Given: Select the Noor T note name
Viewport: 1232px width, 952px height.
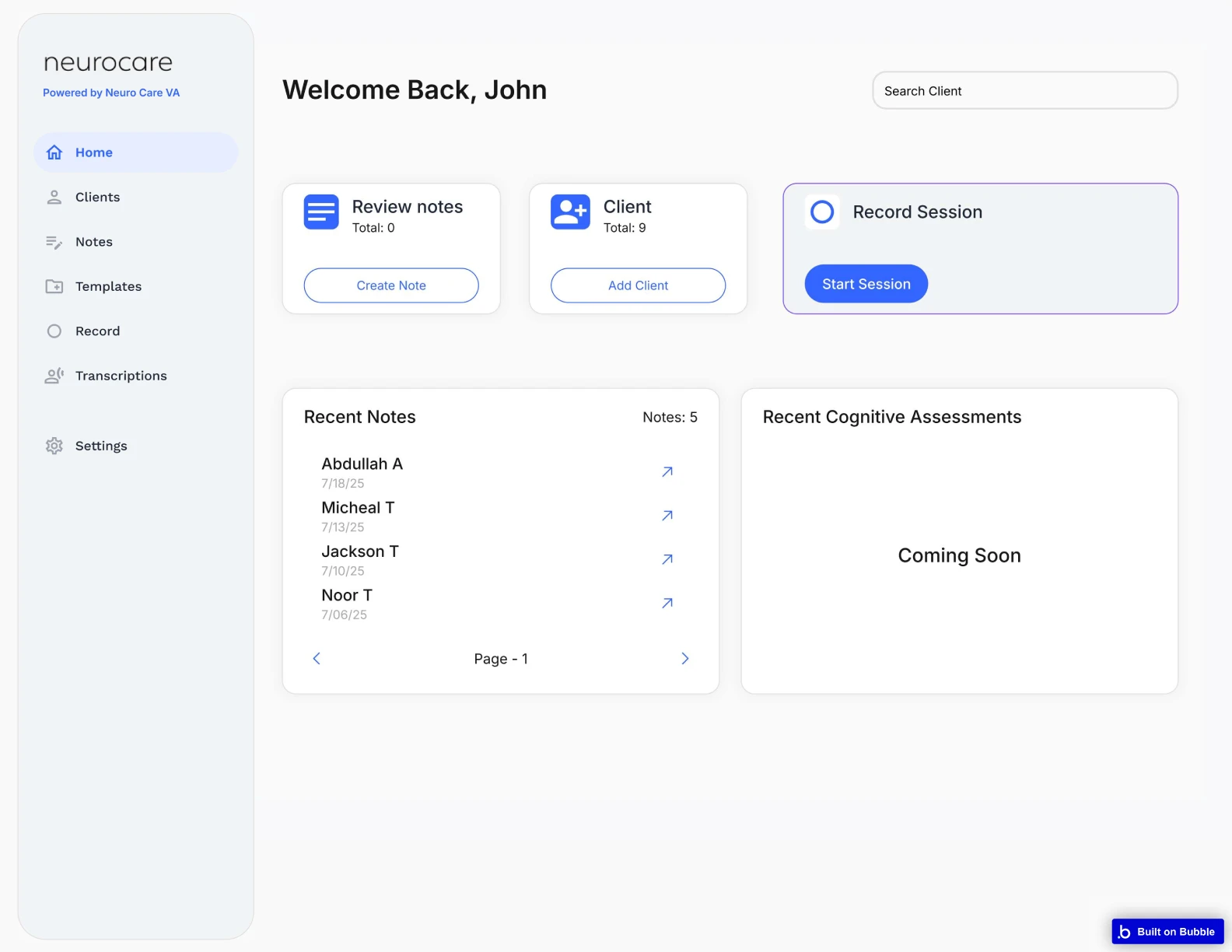Looking at the screenshot, I should 347,595.
